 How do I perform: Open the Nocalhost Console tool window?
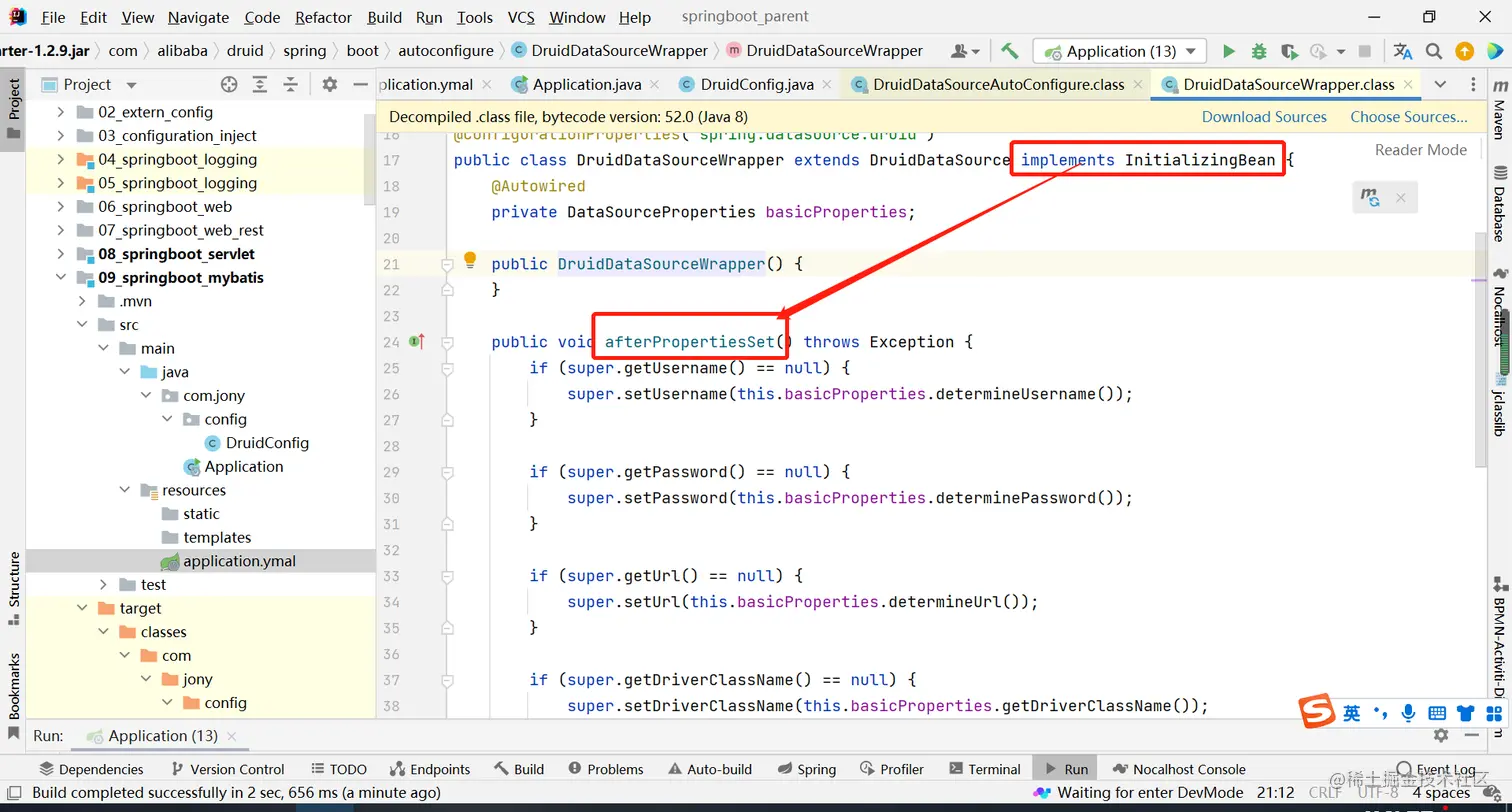tap(1178, 769)
